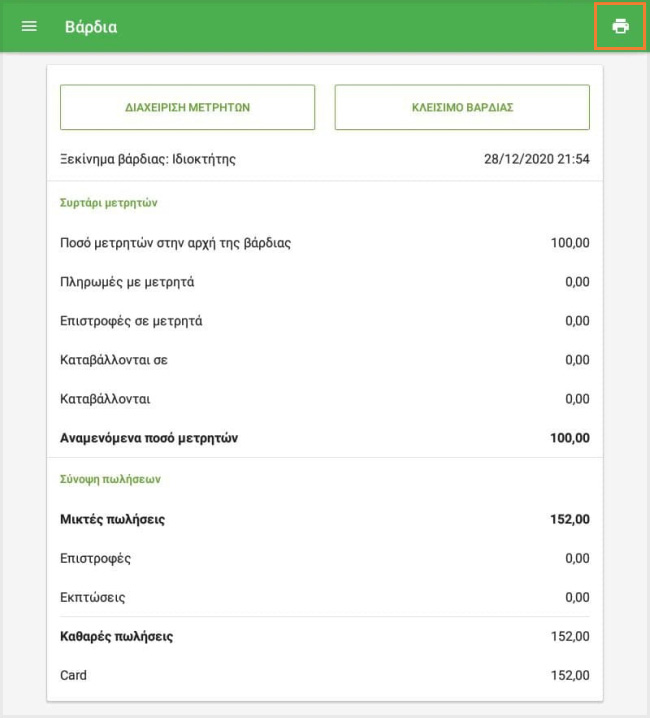Click the Card payment row label

click(74, 676)
